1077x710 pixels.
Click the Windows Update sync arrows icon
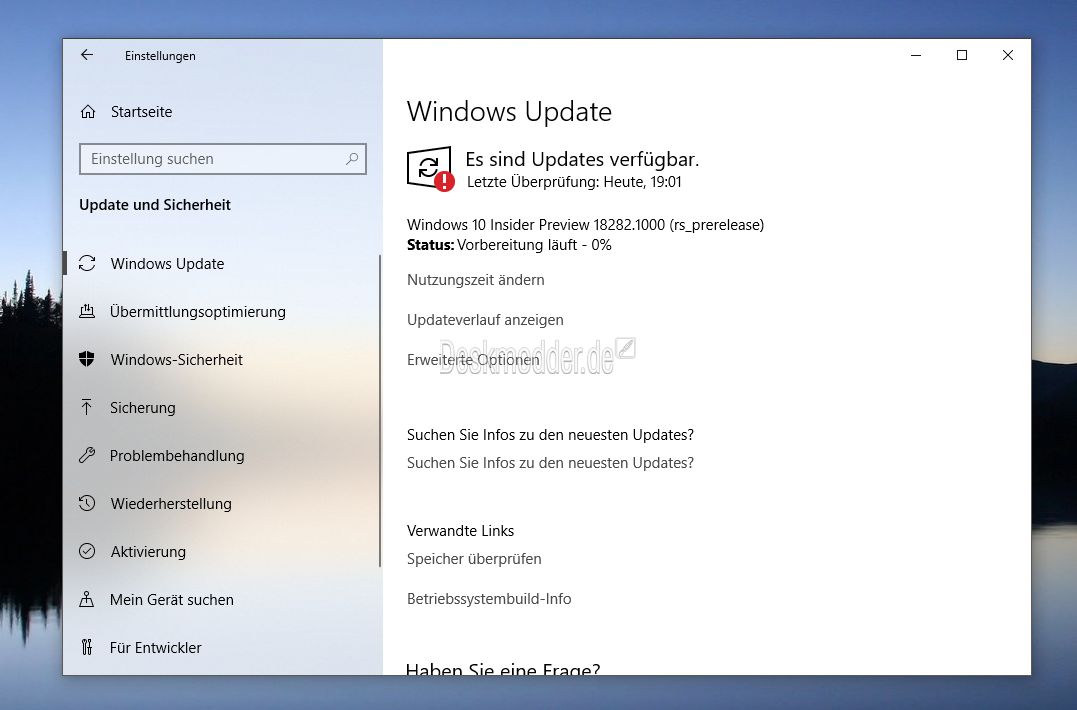[87, 264]
